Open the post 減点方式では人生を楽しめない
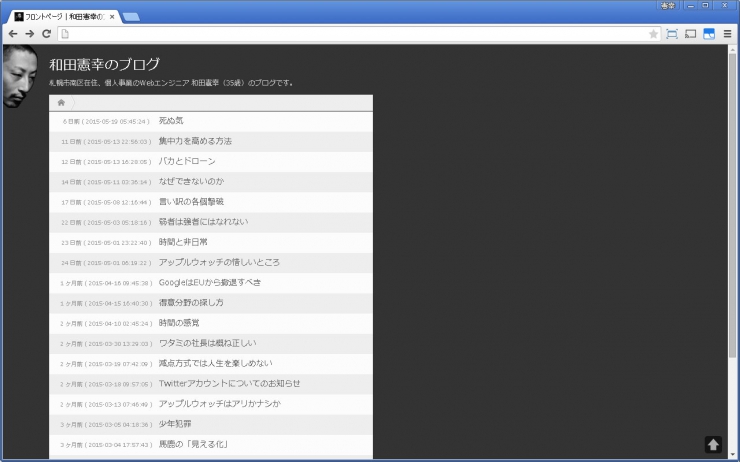 click(x=216, y=363)
